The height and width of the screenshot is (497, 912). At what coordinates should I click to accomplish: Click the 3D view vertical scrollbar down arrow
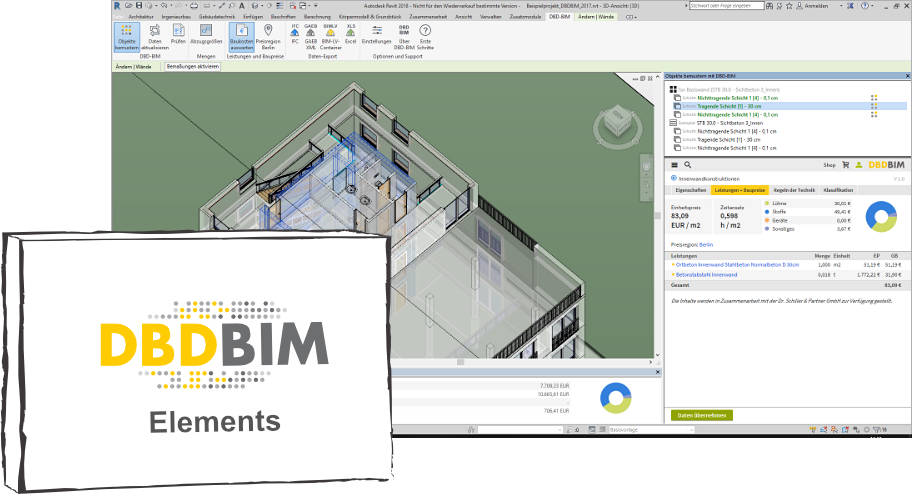[658, 354]
